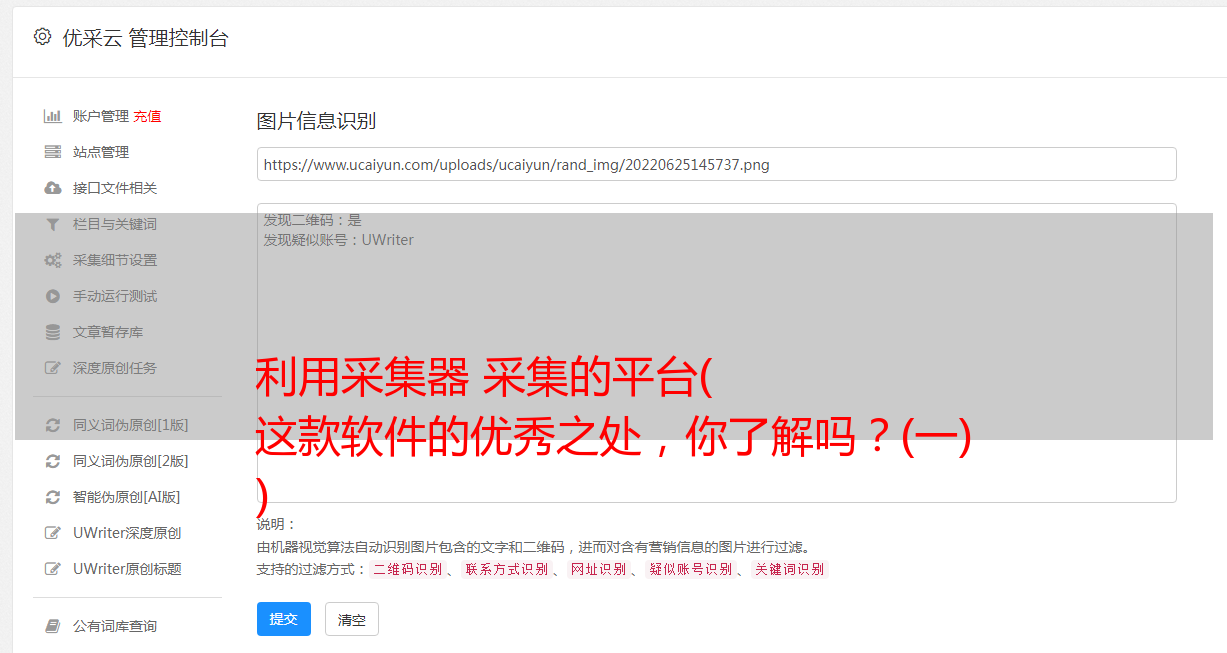Click the cloud upload icon for 接口文件相关
Screen dimensions: 1227x653
point(53,188)
